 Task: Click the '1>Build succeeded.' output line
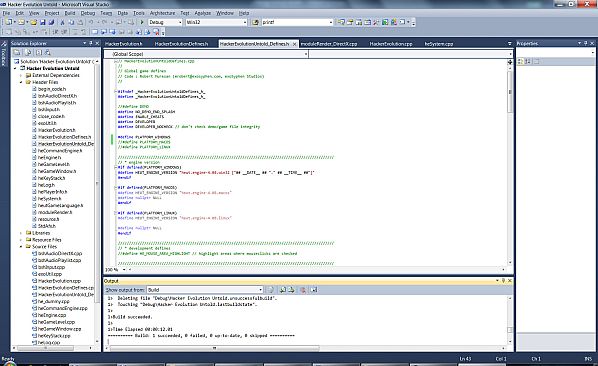tap(130, 317)
